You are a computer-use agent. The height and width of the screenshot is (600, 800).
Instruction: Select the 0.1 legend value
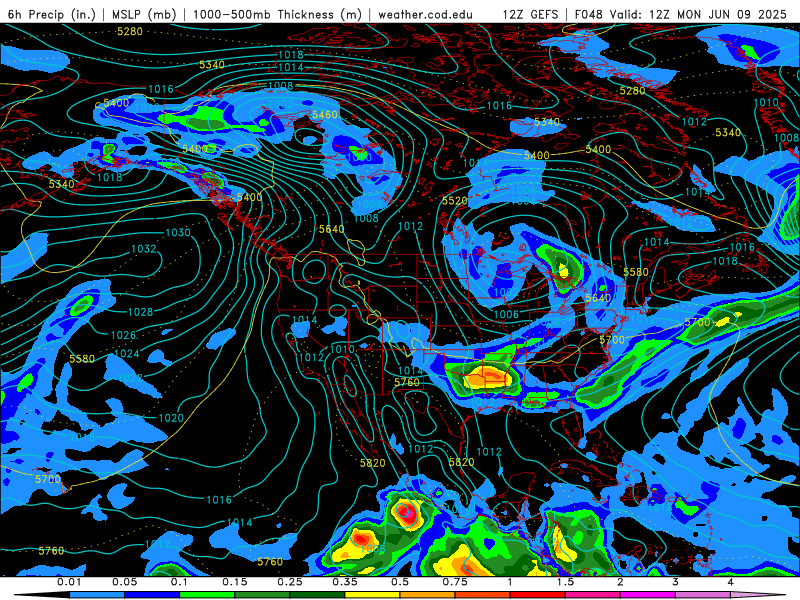click(179, 582)
